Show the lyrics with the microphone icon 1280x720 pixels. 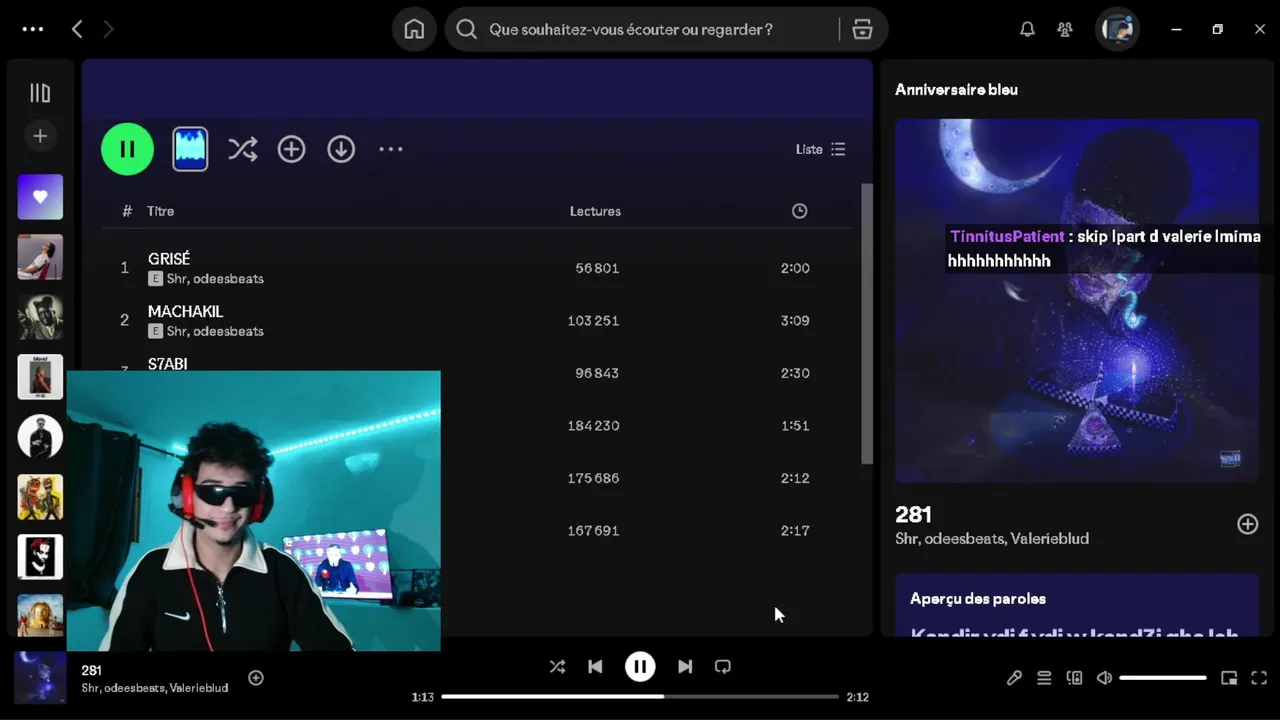[1014, 678]
